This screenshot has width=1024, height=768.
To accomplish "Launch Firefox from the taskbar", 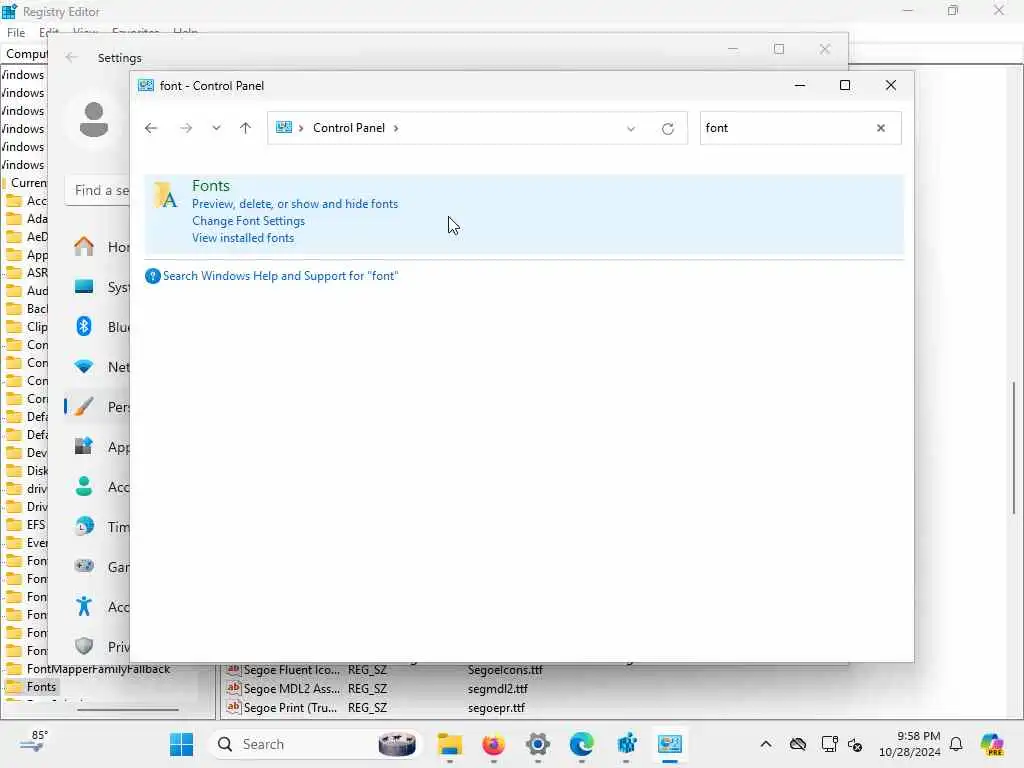I will [x=494, y=744].
